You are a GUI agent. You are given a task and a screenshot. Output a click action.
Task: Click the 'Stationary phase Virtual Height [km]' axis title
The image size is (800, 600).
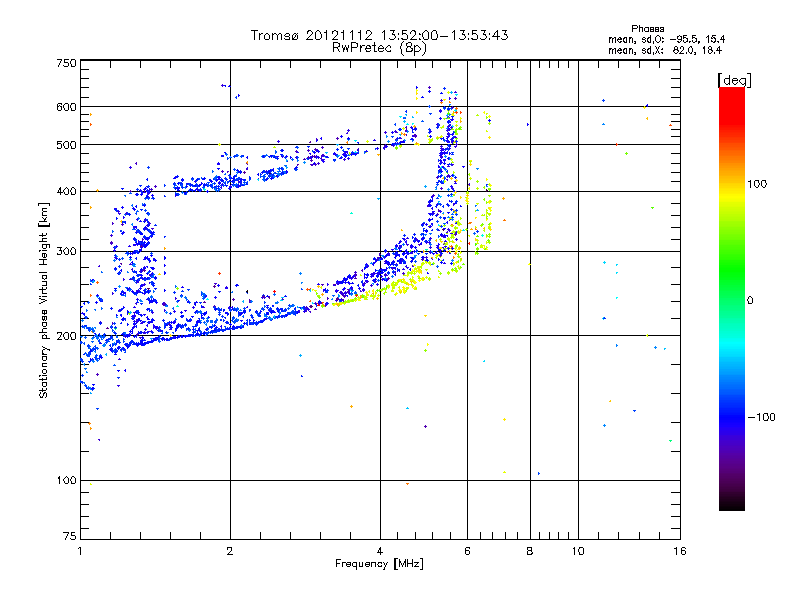pos(44,301)
